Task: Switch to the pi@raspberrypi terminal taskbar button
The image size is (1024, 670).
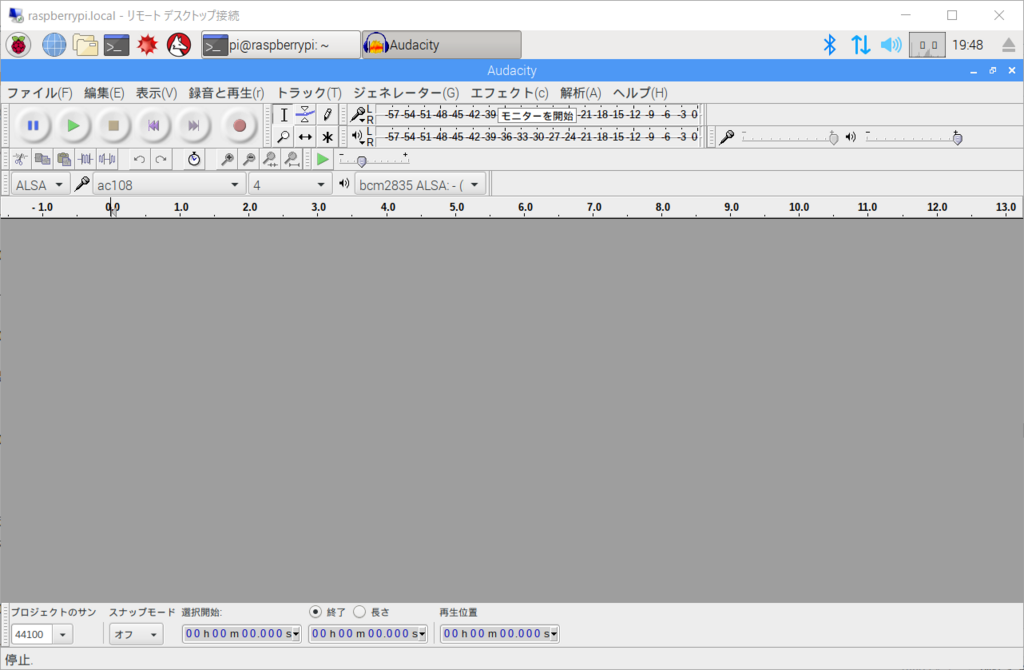Action: pos(281,45)
